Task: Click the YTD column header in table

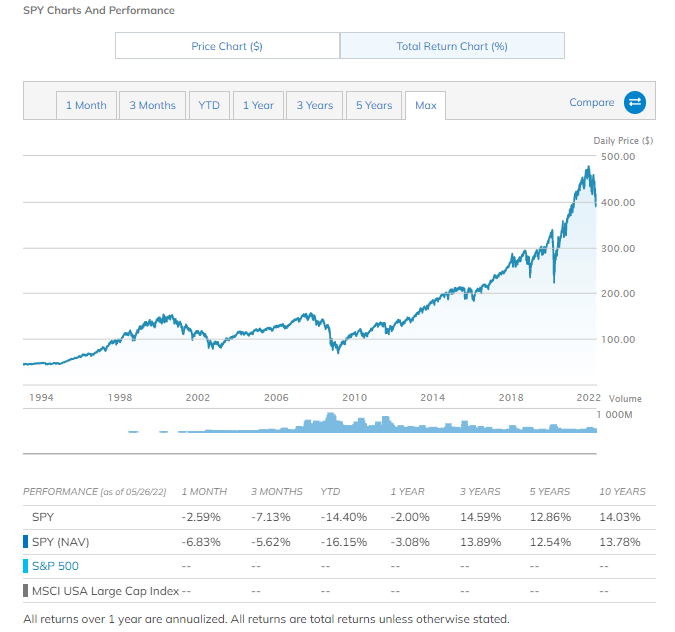Action: 330,492
